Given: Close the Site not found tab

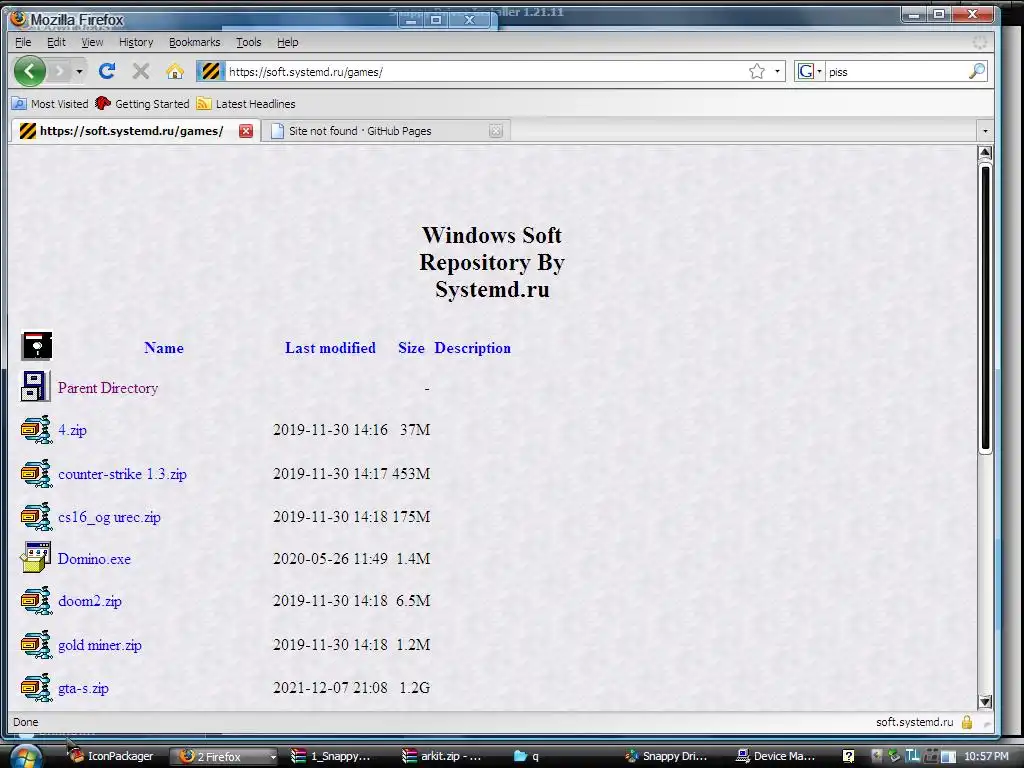Looking at the screenshot, I should (496, 131).
